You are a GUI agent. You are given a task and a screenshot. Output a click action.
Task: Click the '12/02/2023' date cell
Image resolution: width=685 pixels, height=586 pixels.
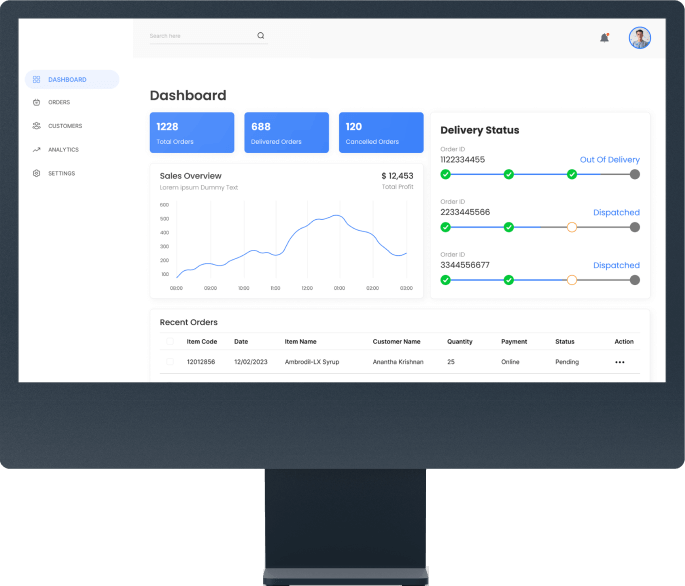click(x=251, y=362)
